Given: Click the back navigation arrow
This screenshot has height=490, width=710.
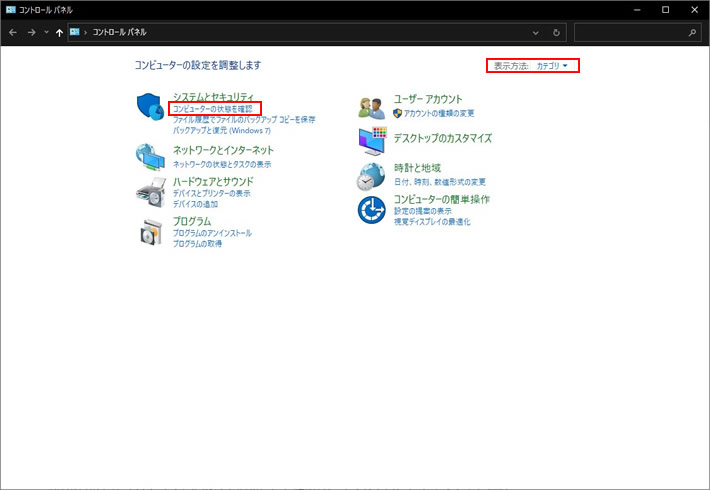Looking at the screenshot, I should (13, 33).
